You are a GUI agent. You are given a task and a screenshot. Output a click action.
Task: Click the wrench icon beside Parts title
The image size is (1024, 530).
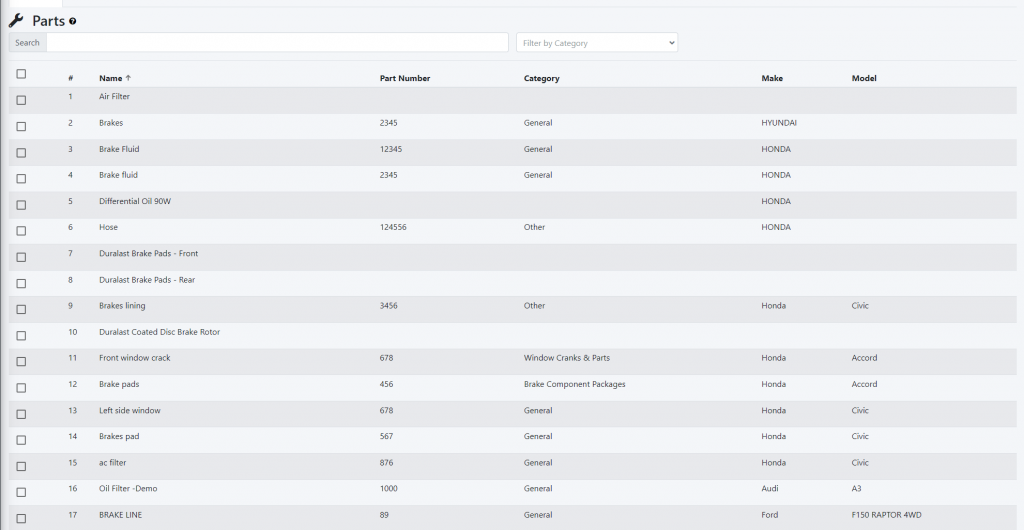16,21
